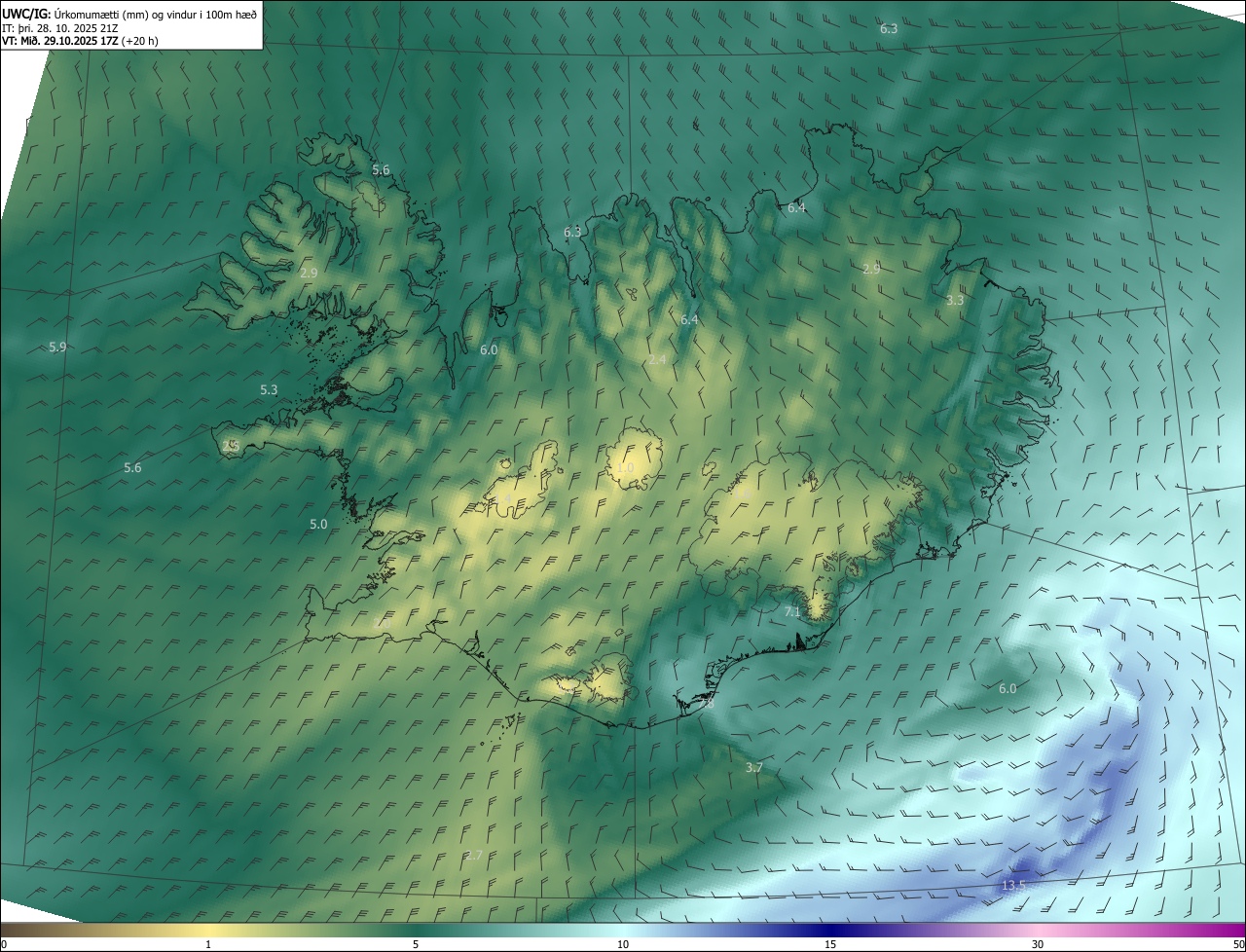The height and width of the screenshot is (952, 1246).
Task: Click the 3.7 value south of Iceland
Action: pos(754,768)
